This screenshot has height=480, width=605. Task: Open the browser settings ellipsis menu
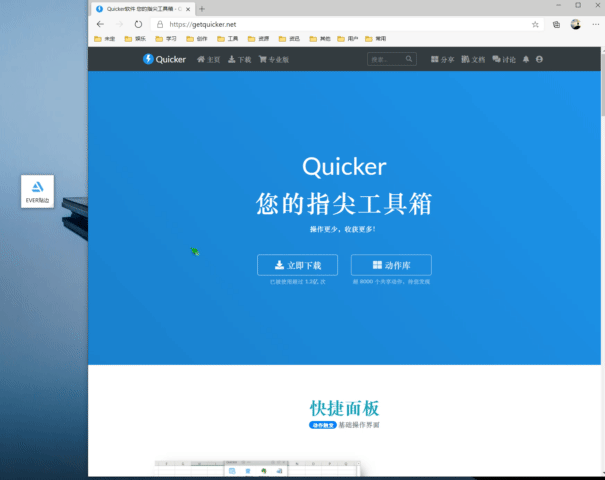tap(596, 24)
